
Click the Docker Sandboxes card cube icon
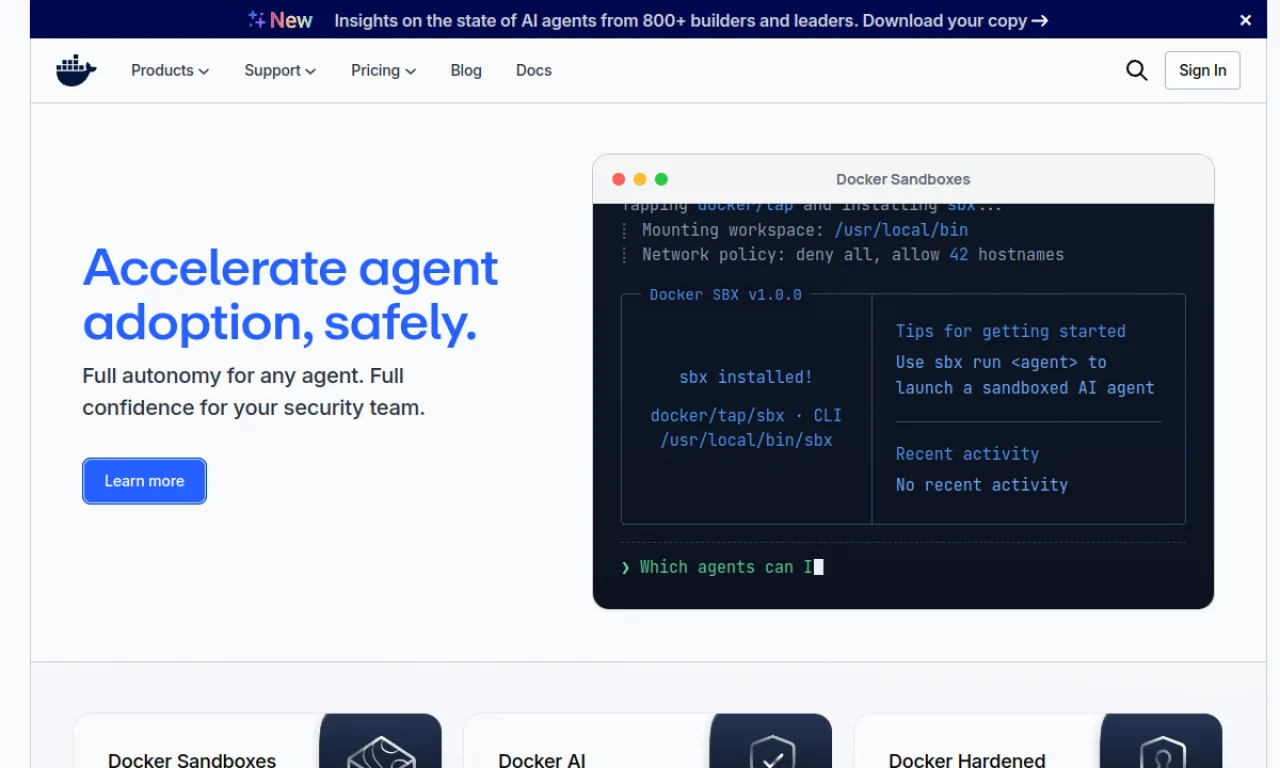(x=381, y=752)
